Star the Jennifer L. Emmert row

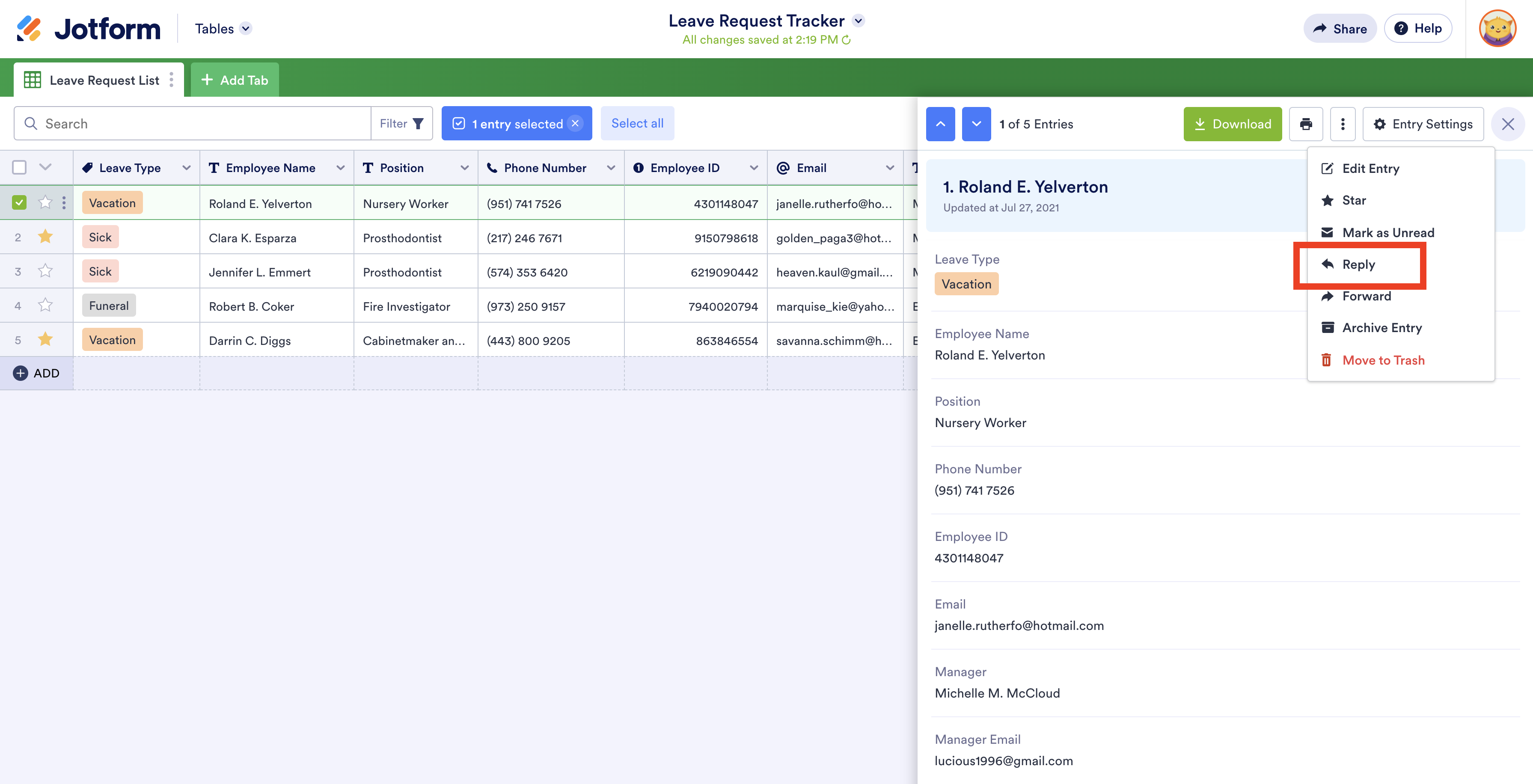pos(45,271)
